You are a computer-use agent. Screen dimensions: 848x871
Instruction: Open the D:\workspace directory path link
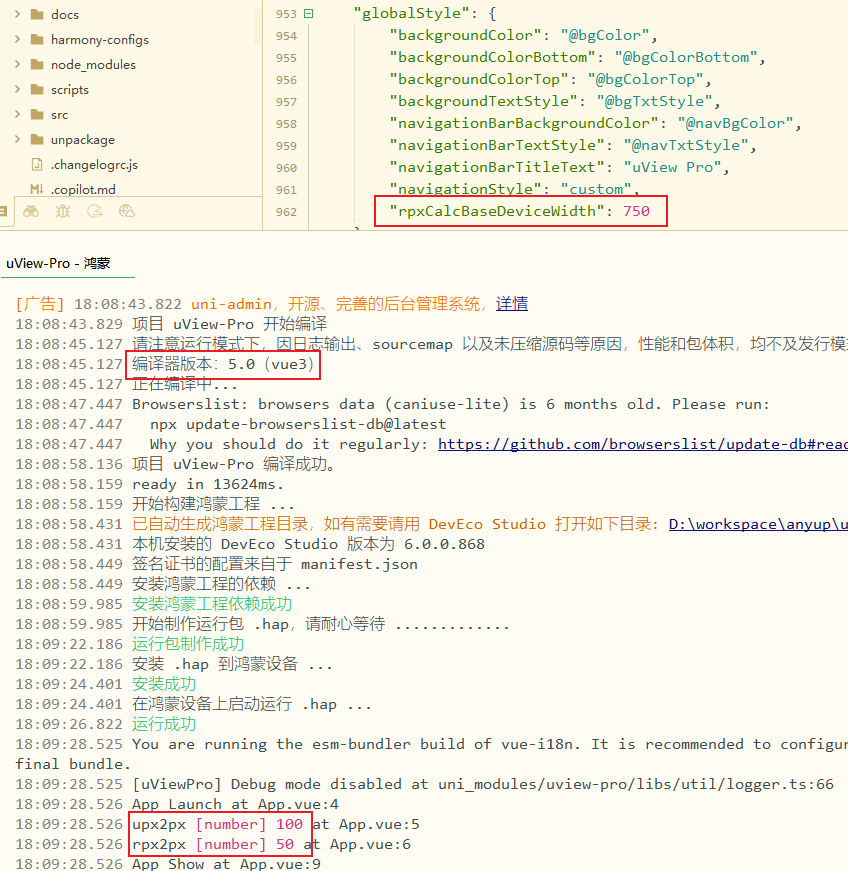[757, 524]
